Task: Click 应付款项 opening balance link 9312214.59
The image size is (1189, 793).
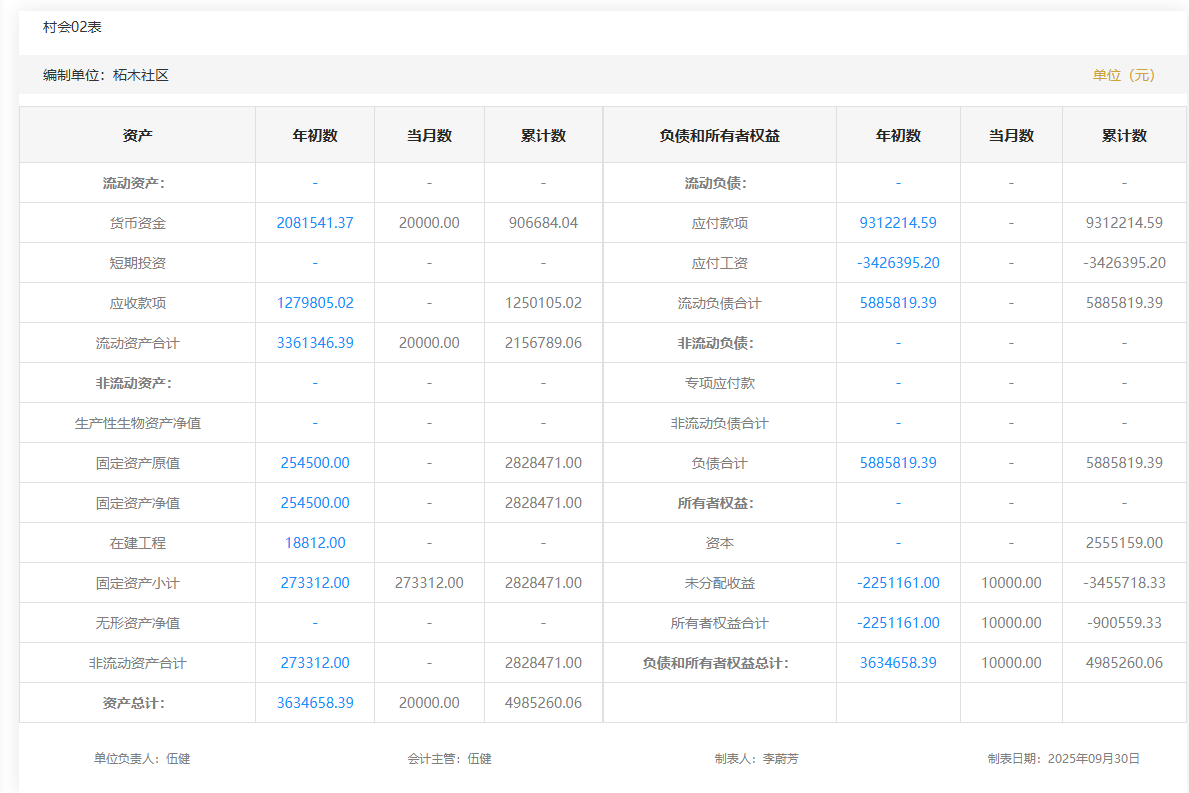Action: (x=898, y=223)
